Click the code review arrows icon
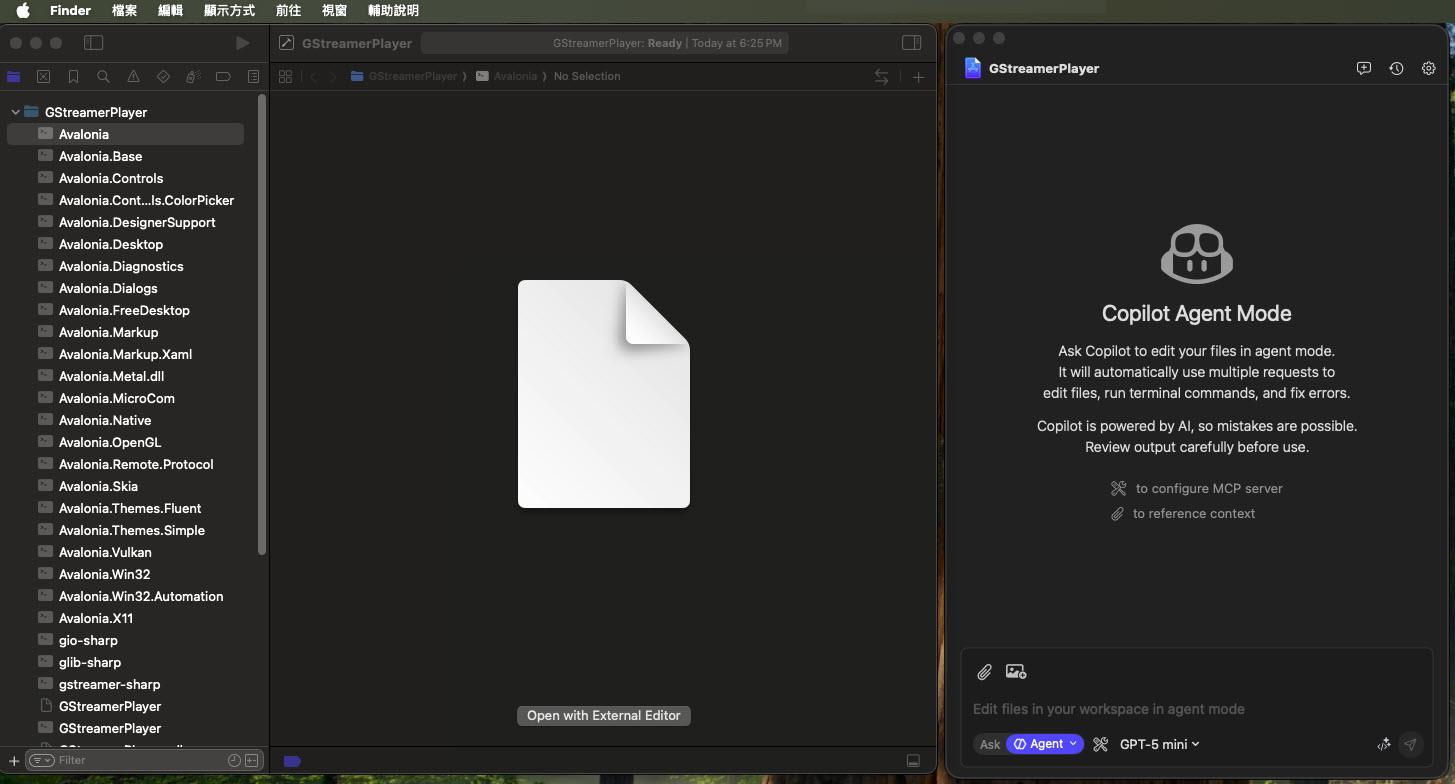Screen dimensions: 1455x784 point(881,76)
